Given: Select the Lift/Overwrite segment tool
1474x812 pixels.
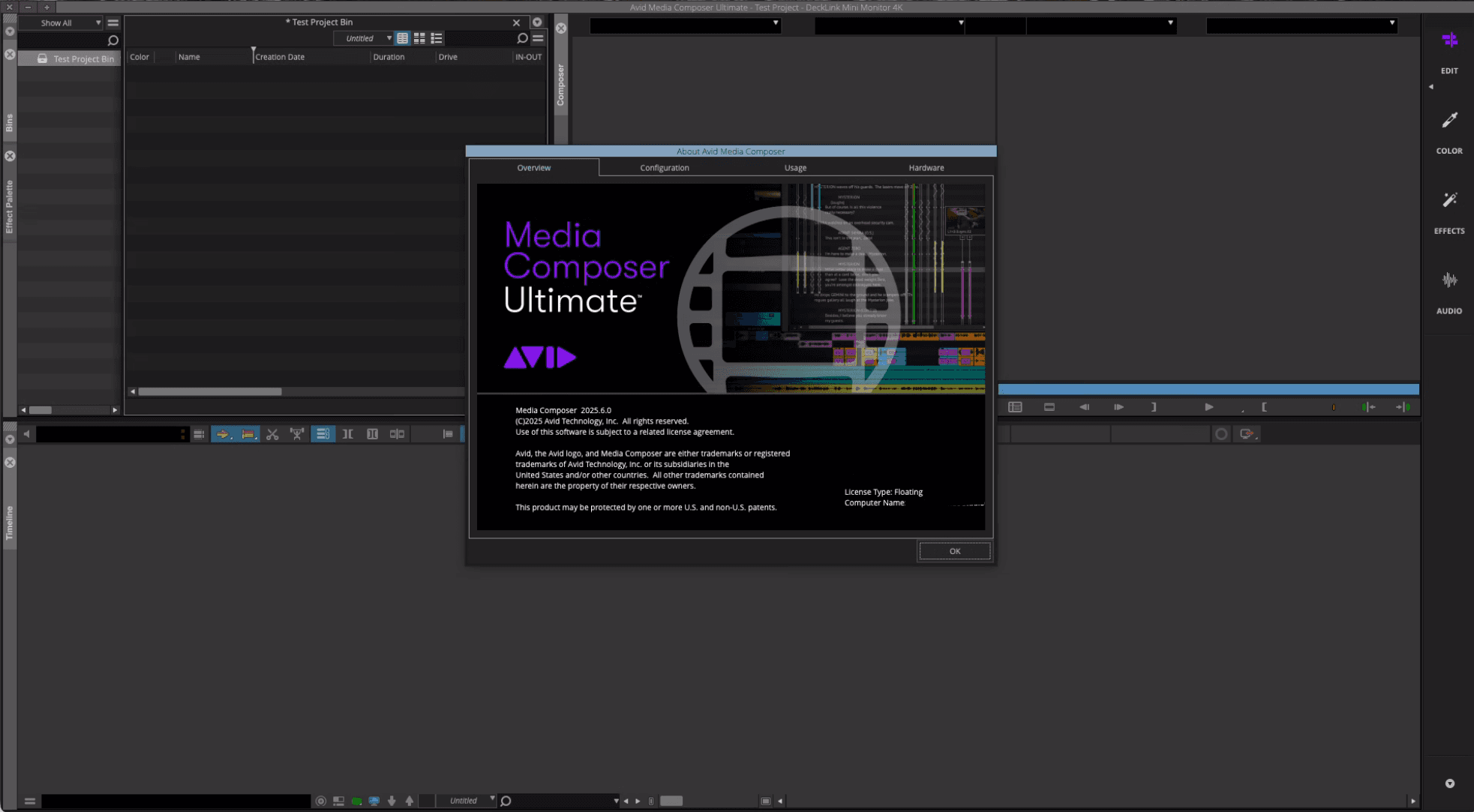Looking at the screenshot, I should (298, 433).
